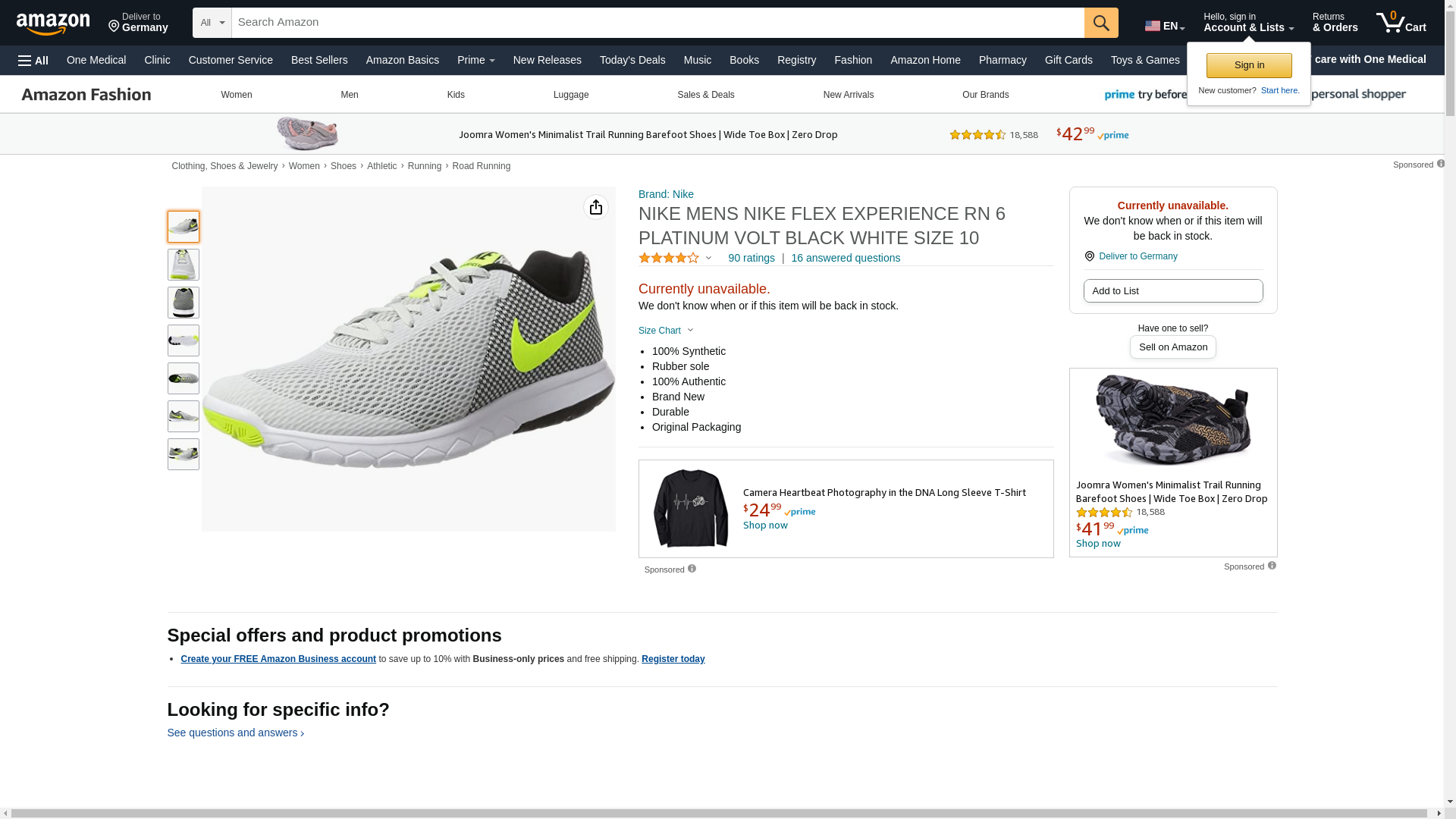Open the star ratings breakdown popover
The width and height of the screenshot is (1456, 819).
tap(676, 259)
